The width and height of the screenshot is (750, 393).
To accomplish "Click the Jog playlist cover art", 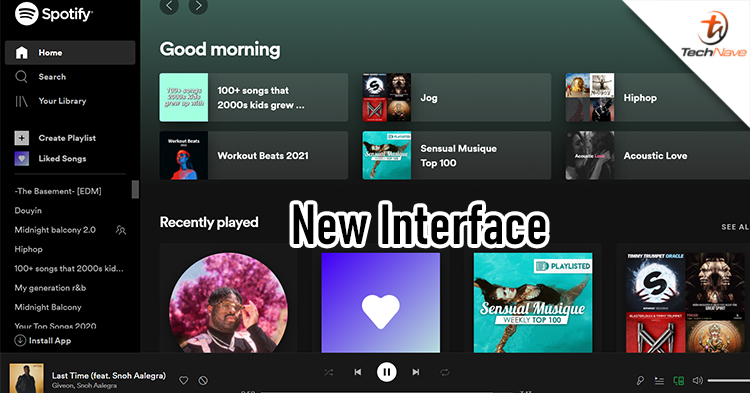I will (x=386, y=97).
